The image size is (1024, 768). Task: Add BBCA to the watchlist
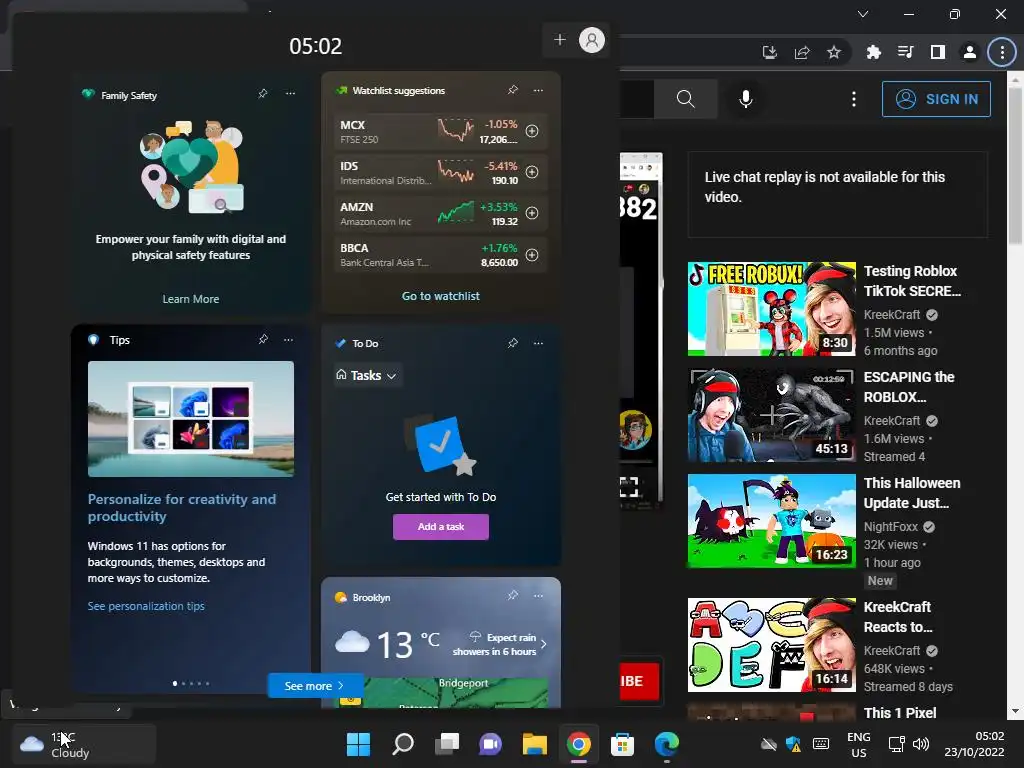[x=532, y=255]
